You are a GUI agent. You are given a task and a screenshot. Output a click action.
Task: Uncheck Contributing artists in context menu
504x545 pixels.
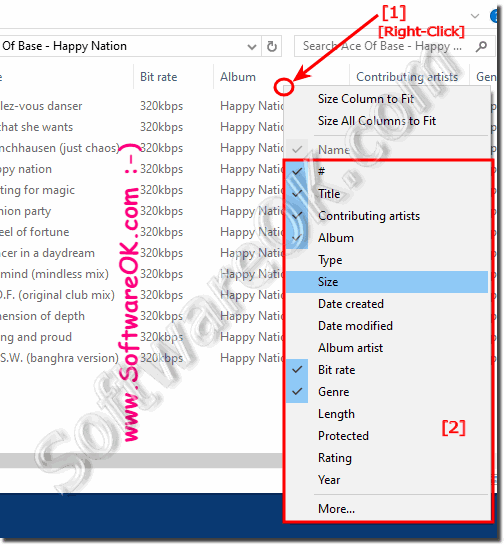[x=387, y=215]
